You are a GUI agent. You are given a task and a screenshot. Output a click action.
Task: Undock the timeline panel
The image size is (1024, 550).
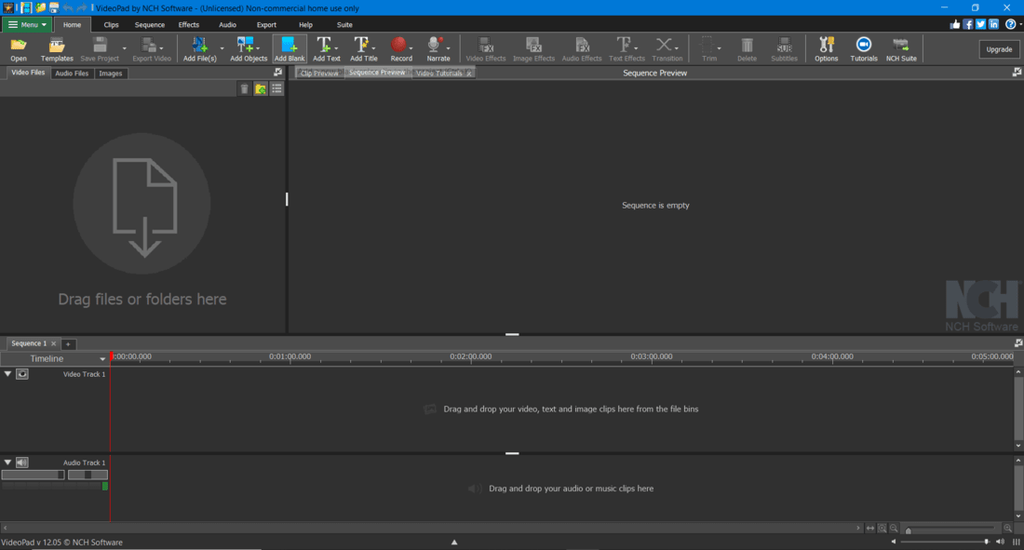click(1018, 343)
